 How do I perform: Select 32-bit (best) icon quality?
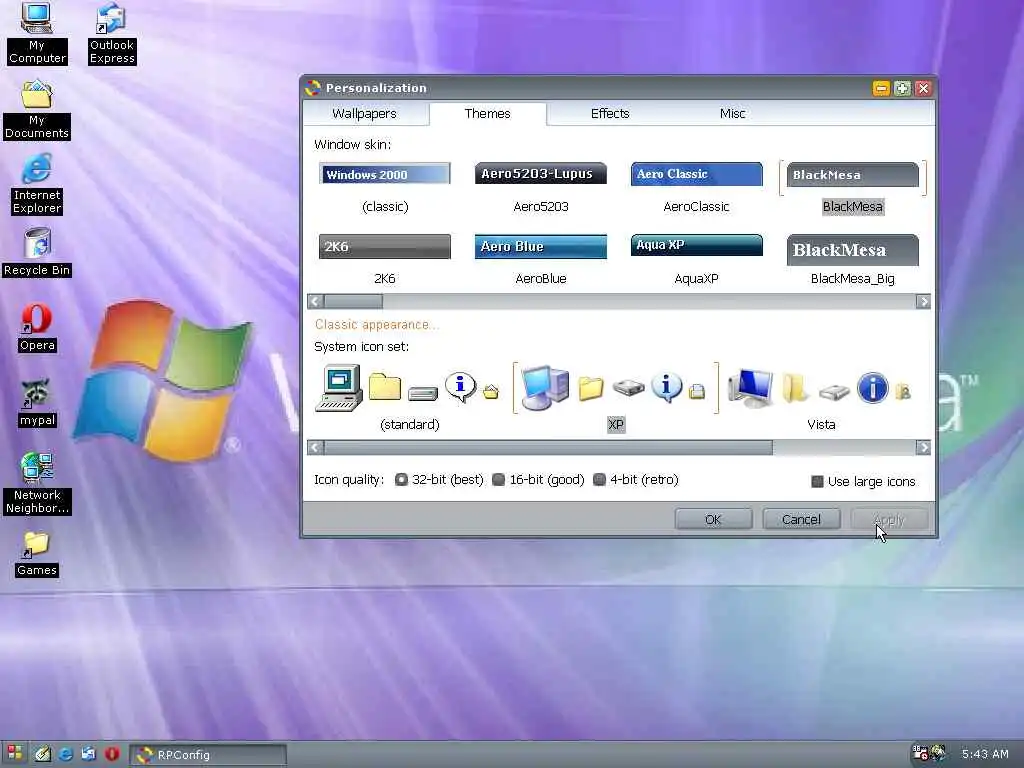coord(439,480)
